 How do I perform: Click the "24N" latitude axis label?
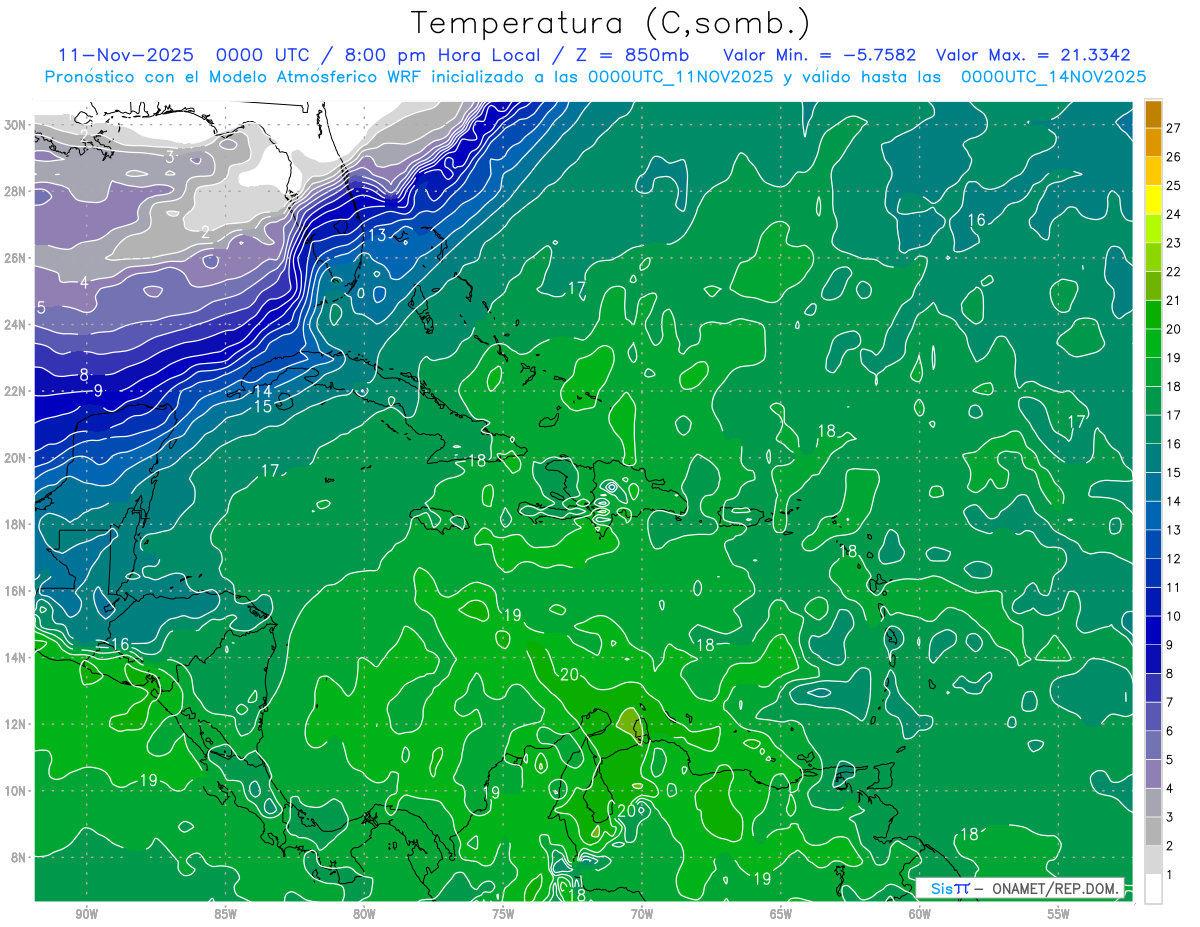pyautogui.click(x=15, y=324)
